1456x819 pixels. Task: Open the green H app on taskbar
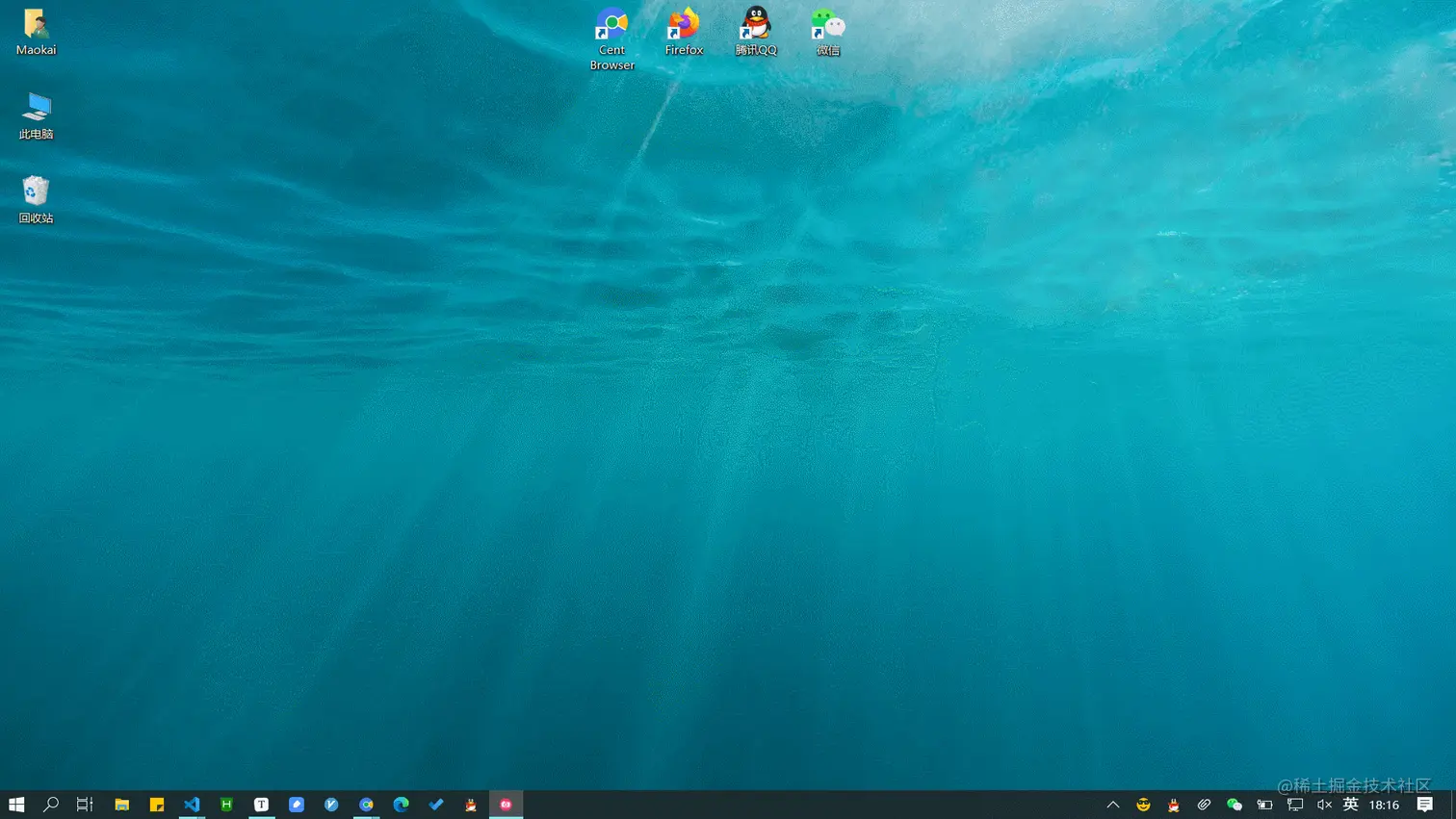click(226, 805)
